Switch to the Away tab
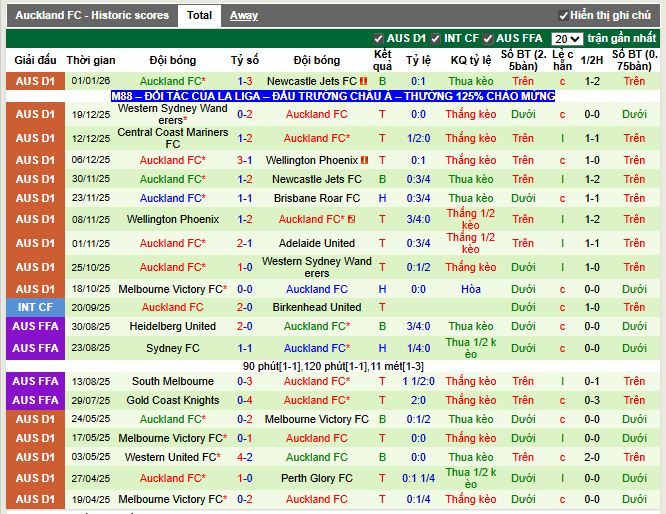The image size is (666, 514). [244, 16]
